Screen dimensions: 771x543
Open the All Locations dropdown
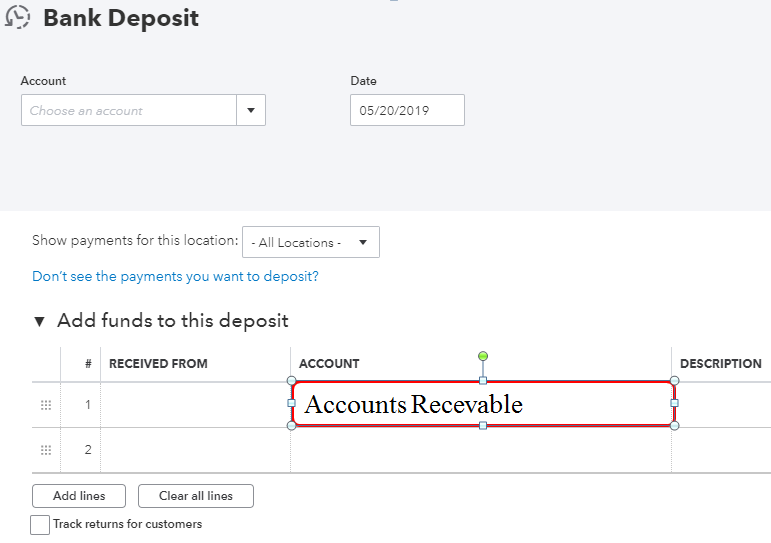[x=311, y=242]
